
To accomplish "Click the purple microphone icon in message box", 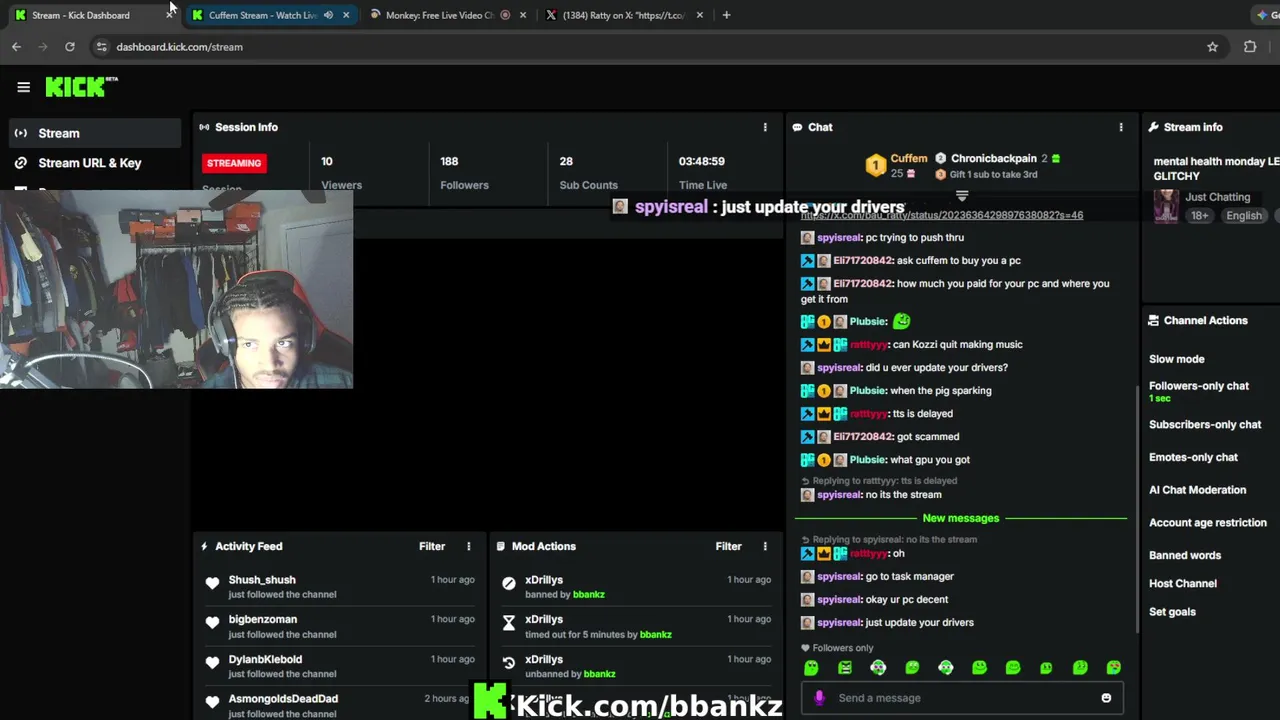I will [x=819, y=698].
